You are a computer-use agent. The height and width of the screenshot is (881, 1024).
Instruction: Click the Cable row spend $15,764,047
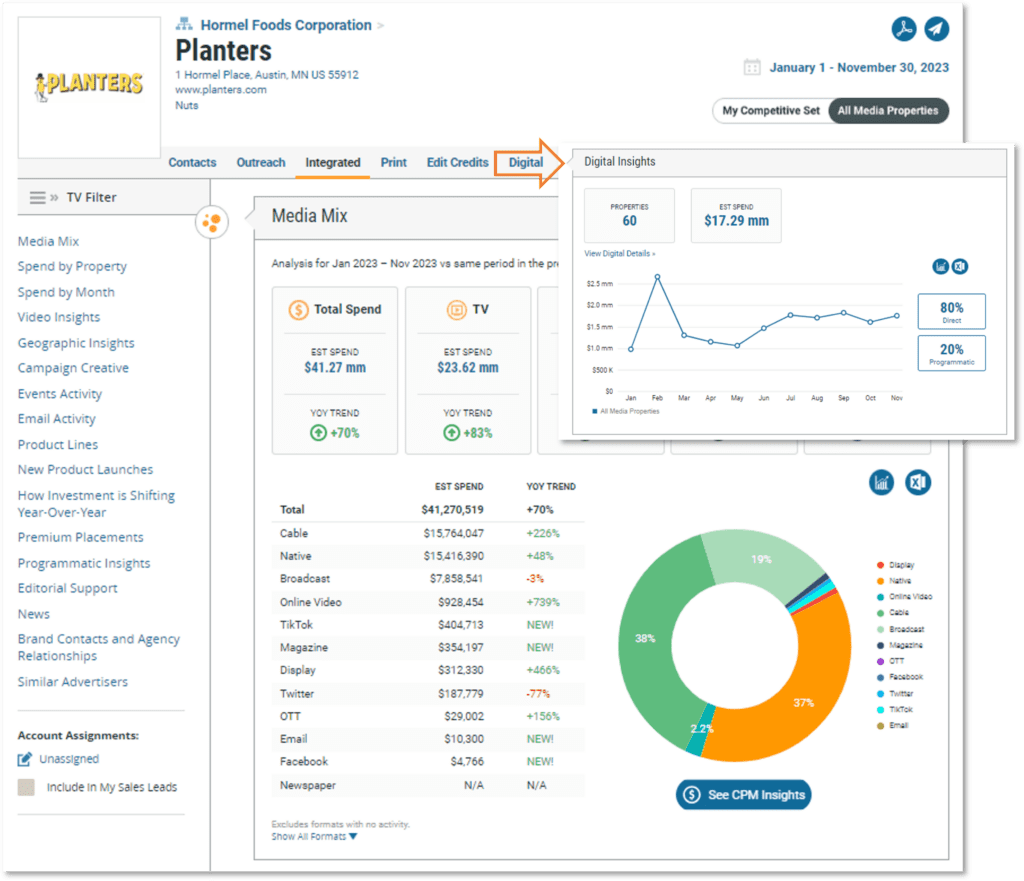(x=453, y=534)
